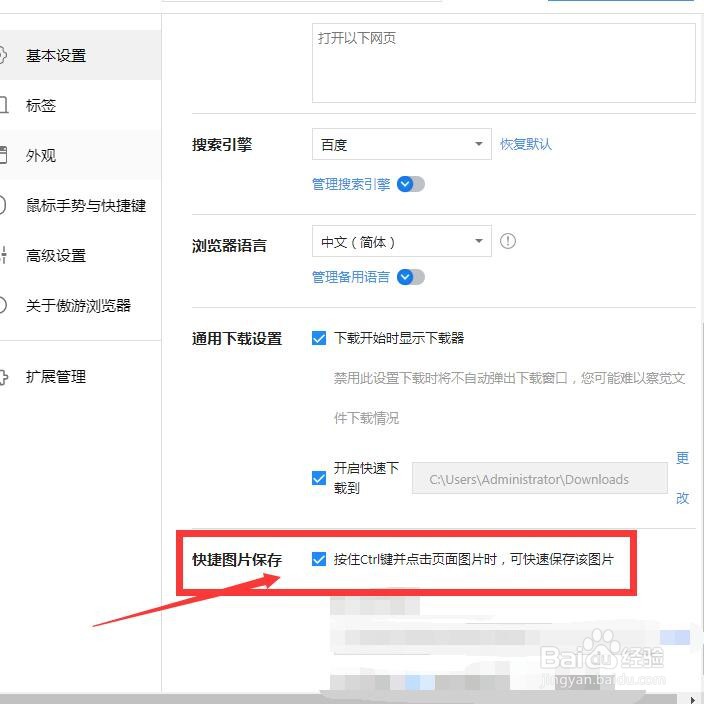Toggle 开启快速下载到 checkbox

coord(319,478)
